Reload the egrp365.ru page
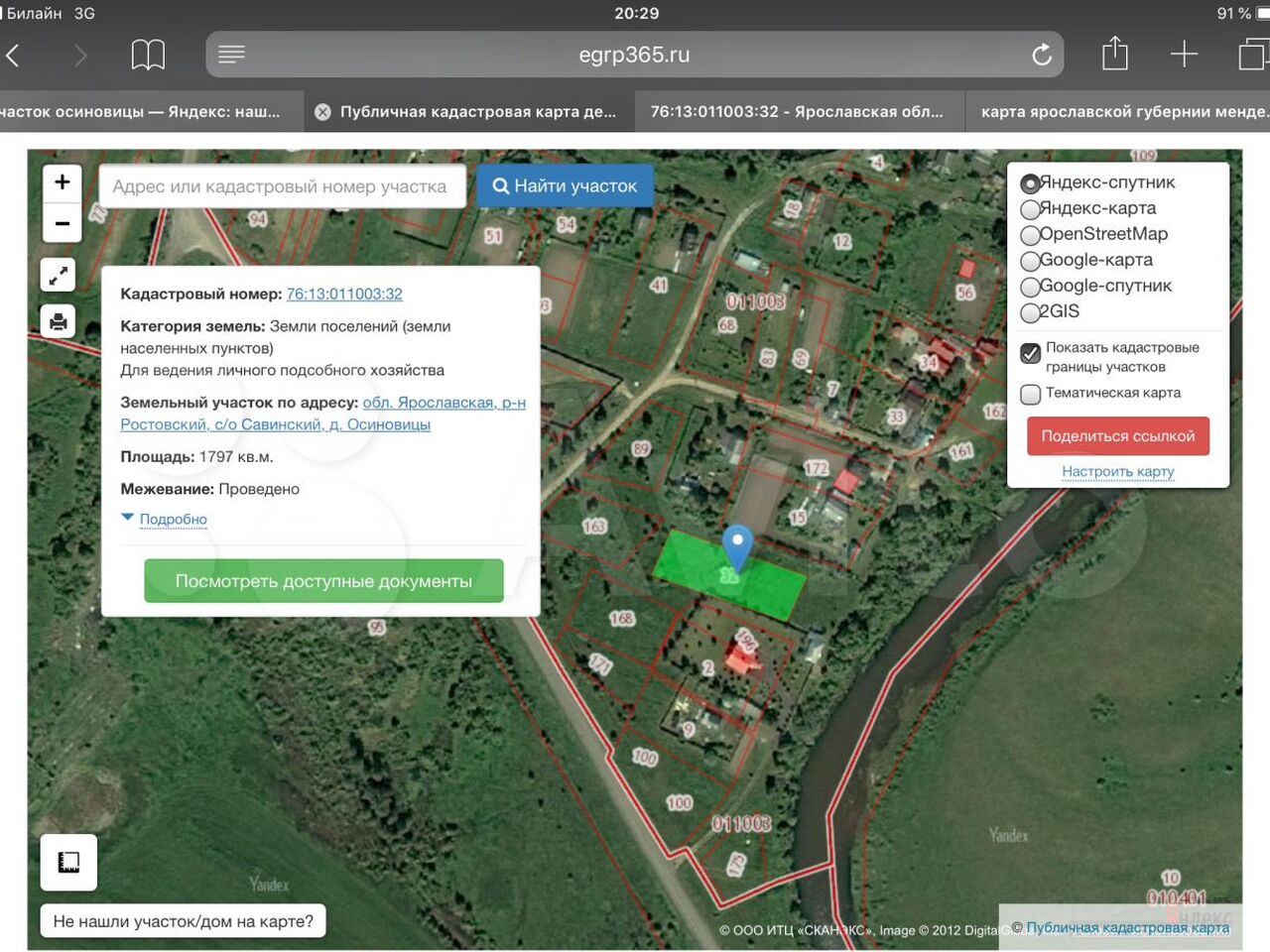Image resolution: width=1270 pixels, height=952 pixels. (1041, 55)
